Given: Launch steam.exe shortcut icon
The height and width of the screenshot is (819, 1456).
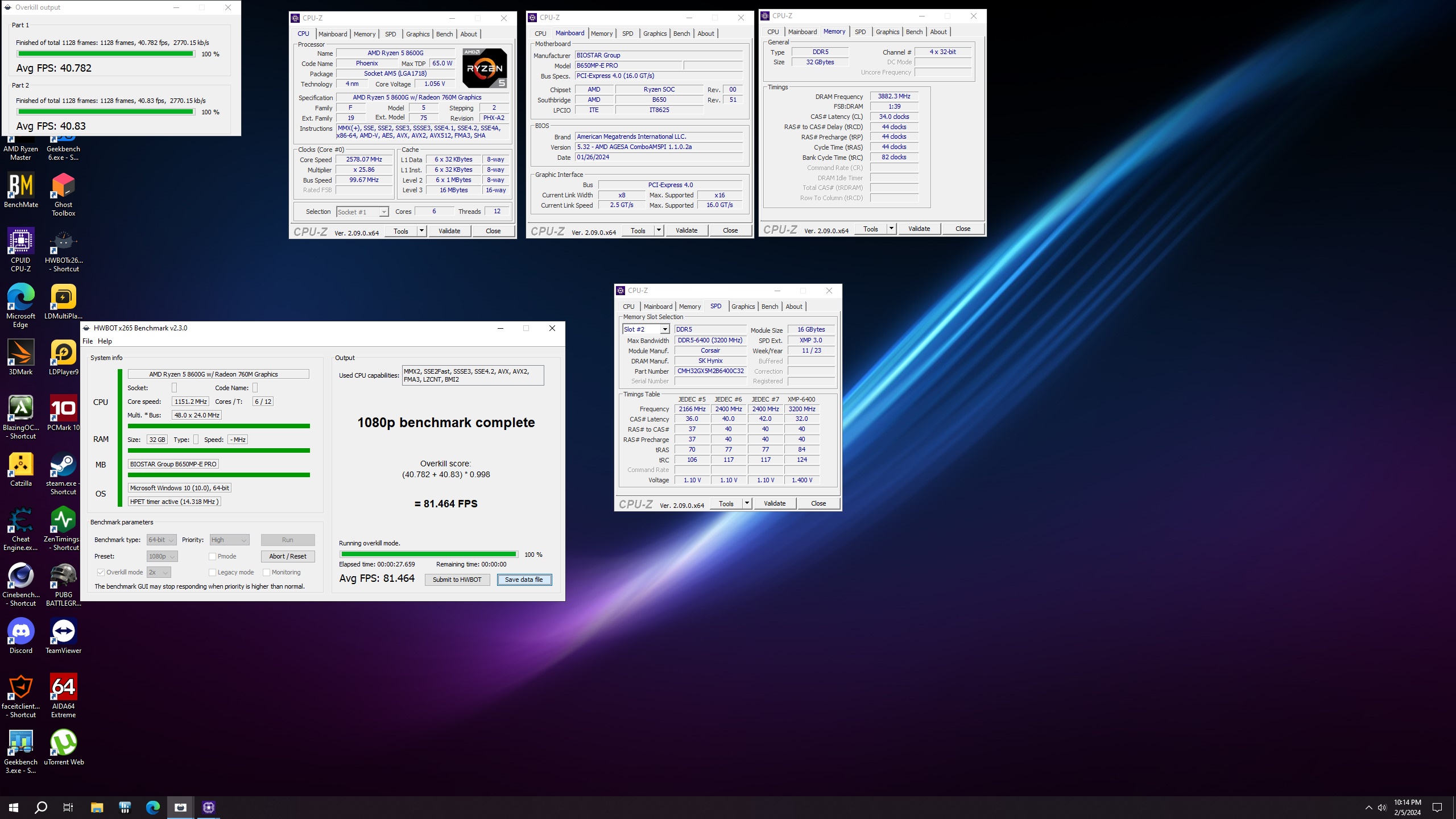Looking at the screenshot, I should point(63,473).
